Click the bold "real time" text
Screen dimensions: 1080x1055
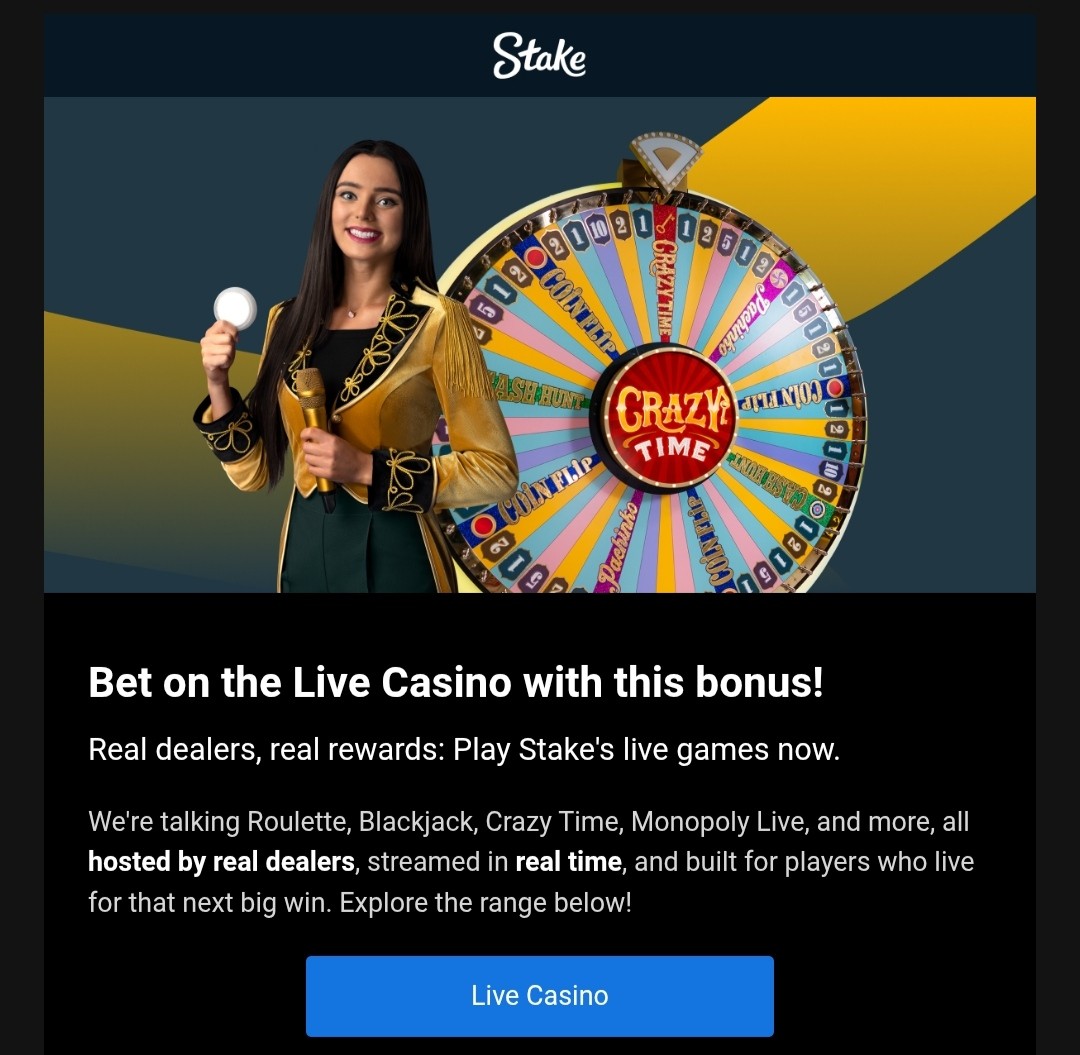click(x=568, y=861)
